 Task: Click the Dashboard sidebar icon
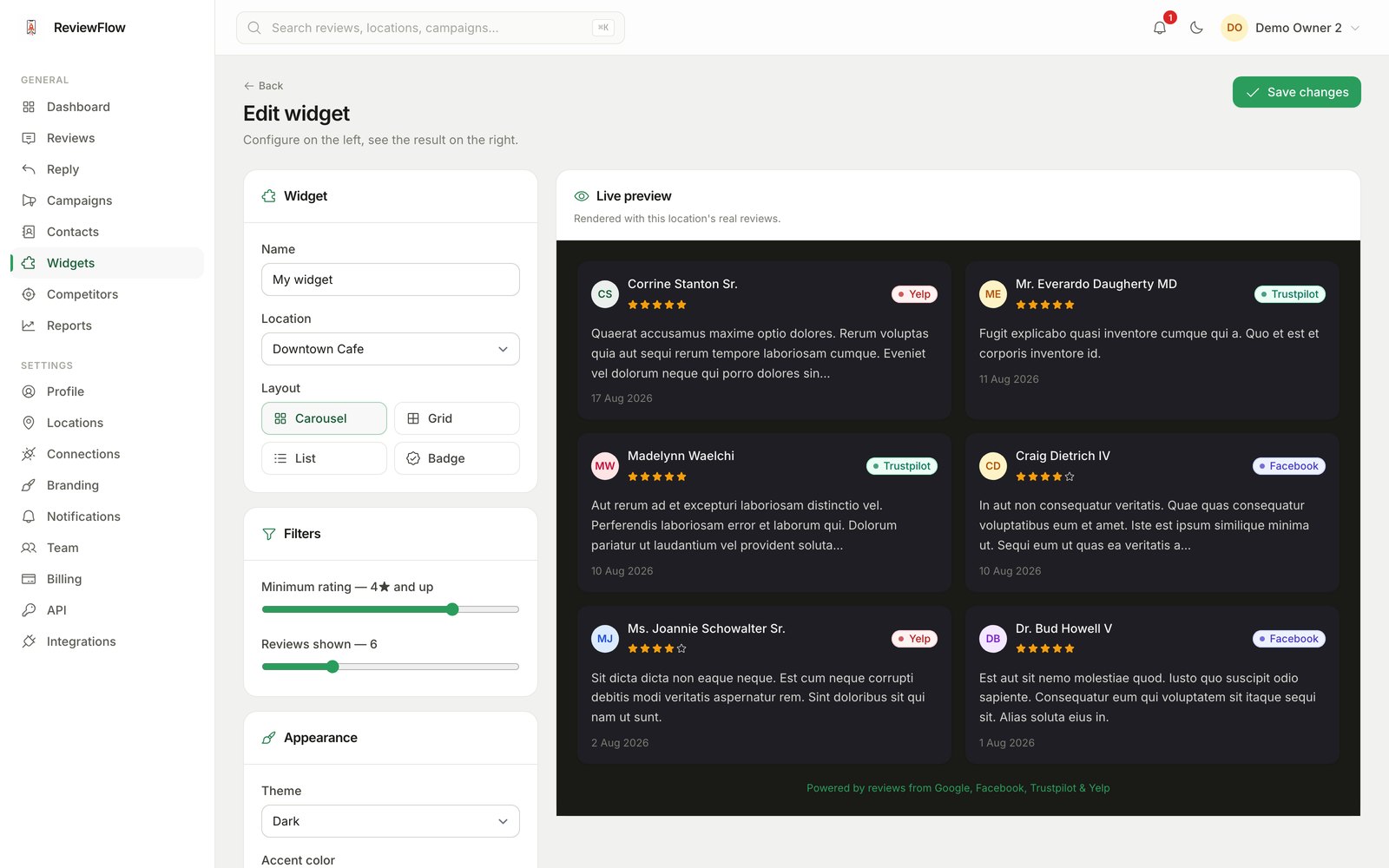pyautogui.click(x=29, y=107)
